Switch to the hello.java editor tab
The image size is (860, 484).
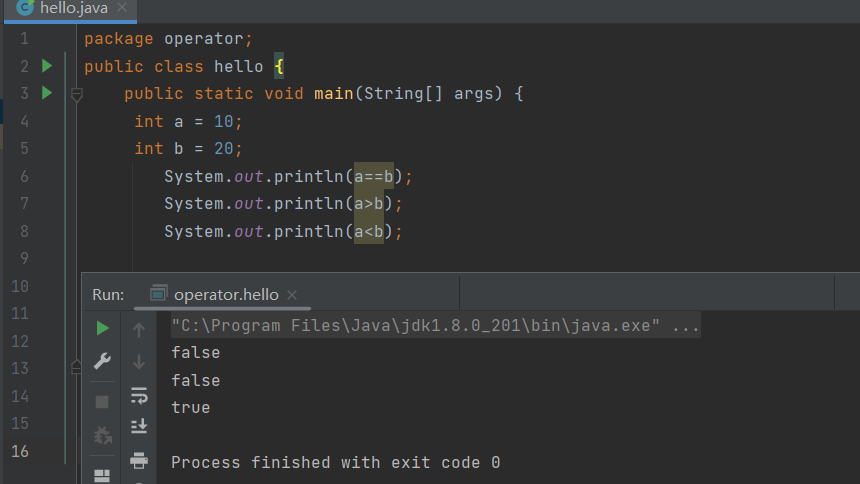[65, 8]
